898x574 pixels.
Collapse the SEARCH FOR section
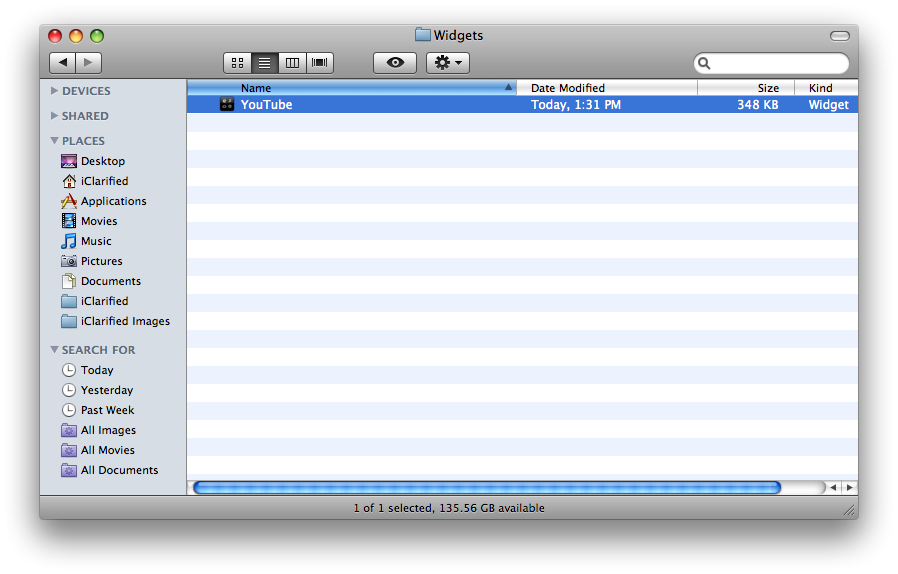click(54, 349)
